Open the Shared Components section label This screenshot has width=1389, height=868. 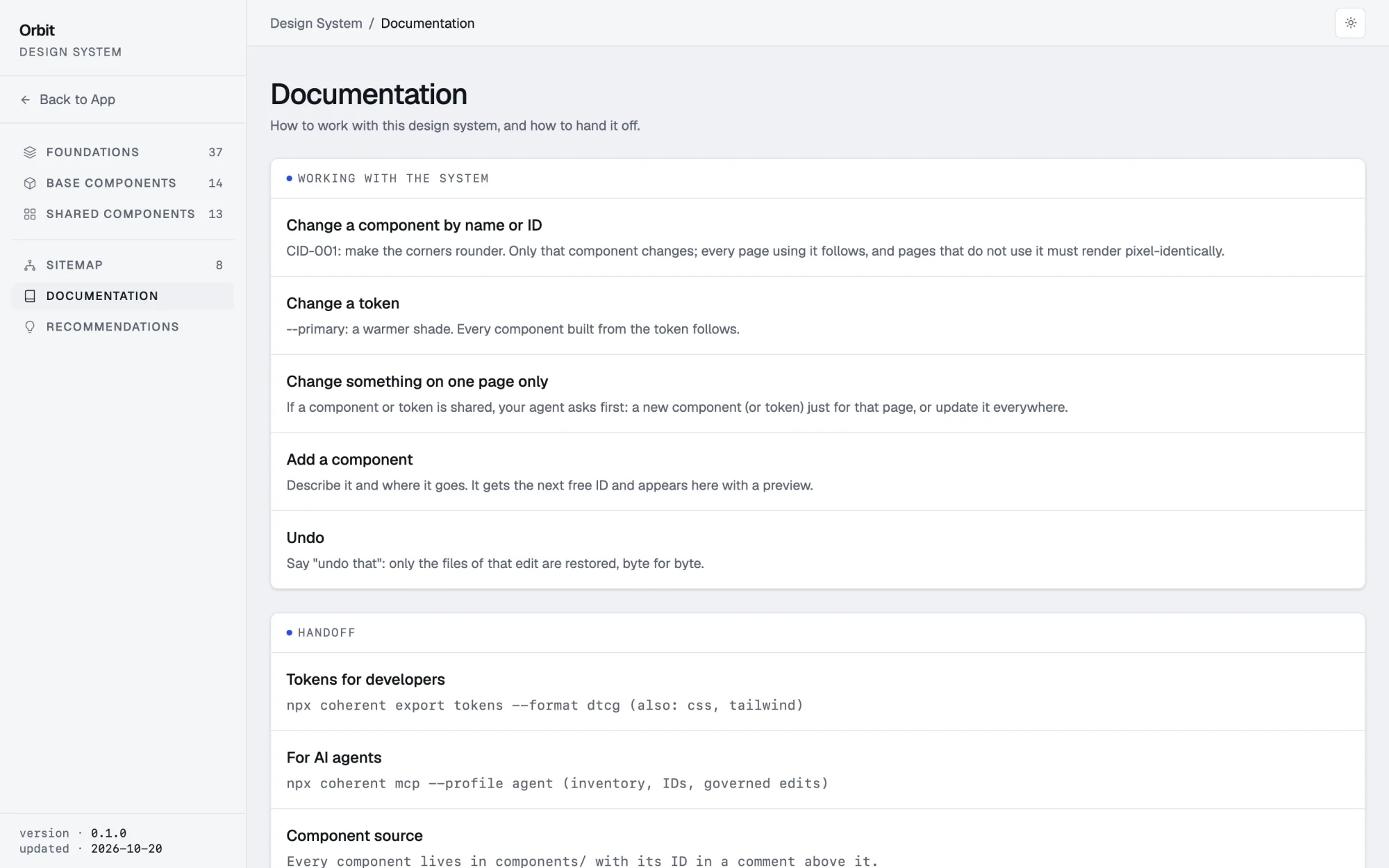click(120, 214)
